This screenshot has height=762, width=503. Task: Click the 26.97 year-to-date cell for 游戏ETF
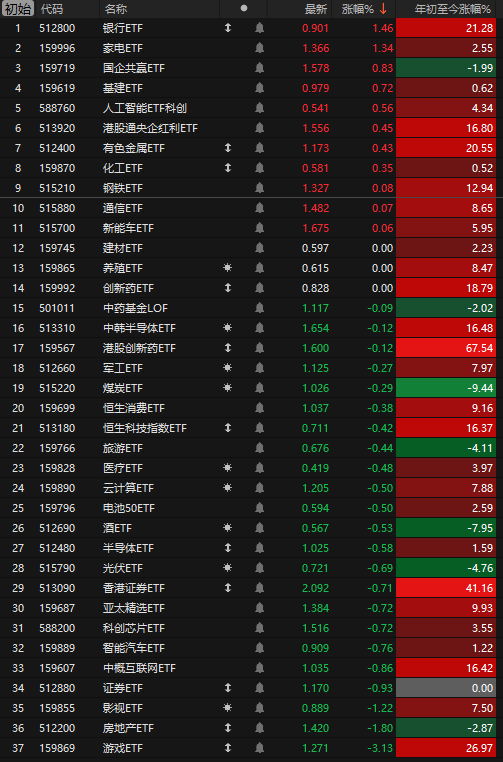tap(446, 748)
